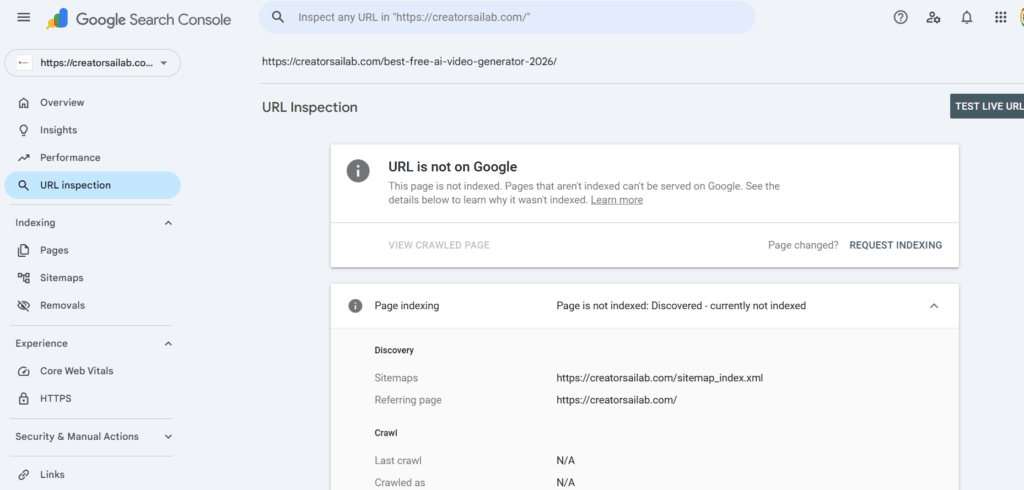This screenshot has width=1024, height=490.
Task: Click the "Page changed?" label
Action: tap(803, 246)
